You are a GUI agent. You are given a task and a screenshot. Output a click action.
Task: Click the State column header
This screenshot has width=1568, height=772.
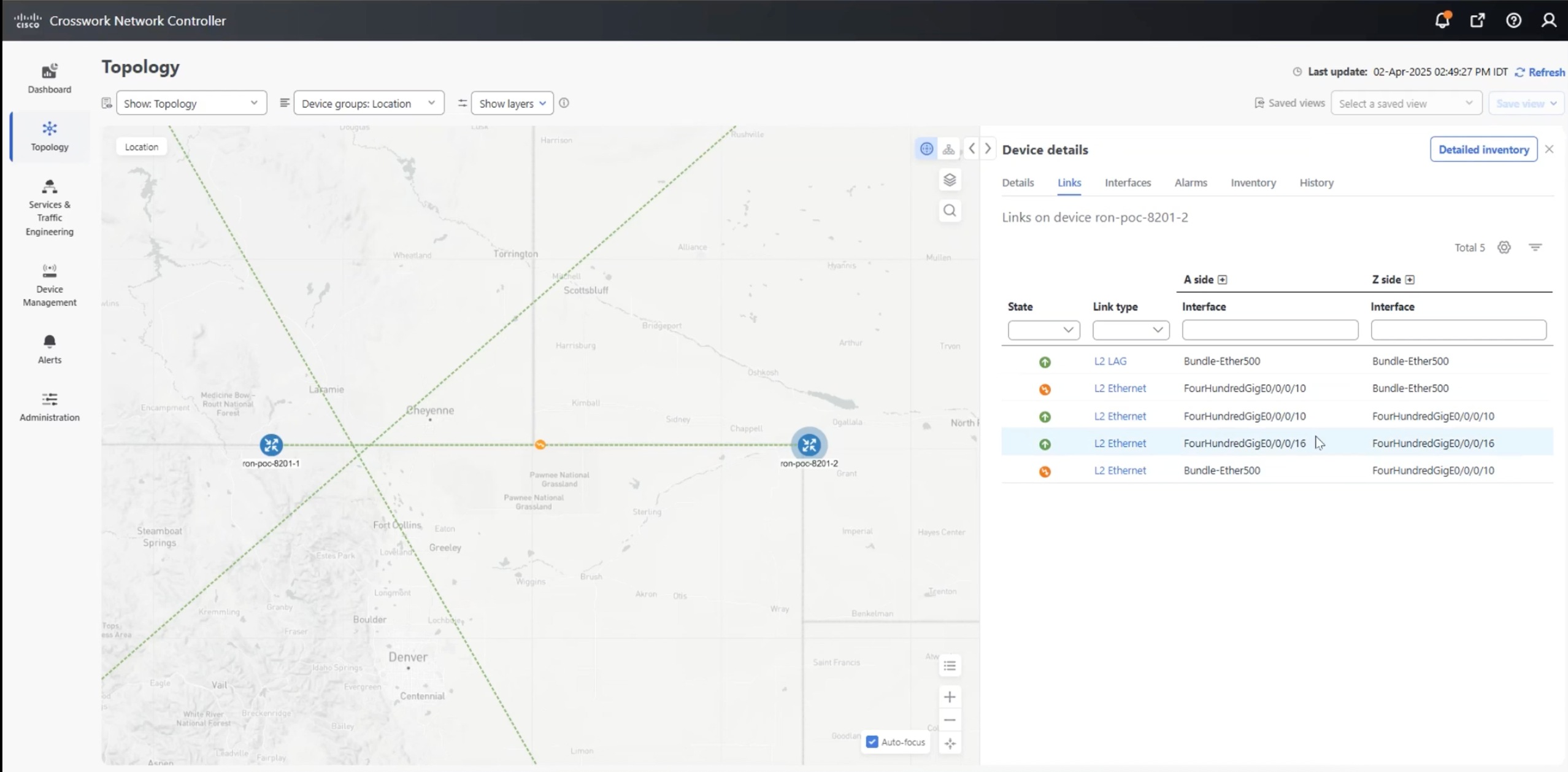click(1020, 307)
